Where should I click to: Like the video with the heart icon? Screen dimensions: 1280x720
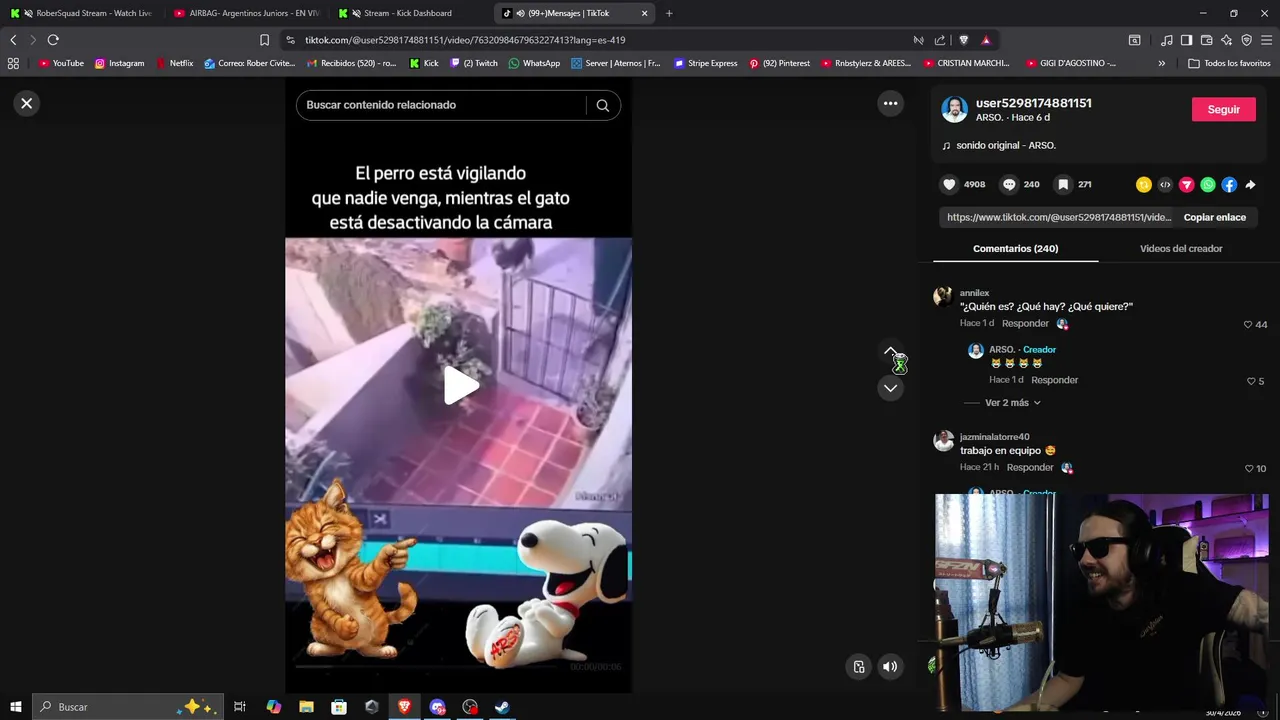coord(949,184)
